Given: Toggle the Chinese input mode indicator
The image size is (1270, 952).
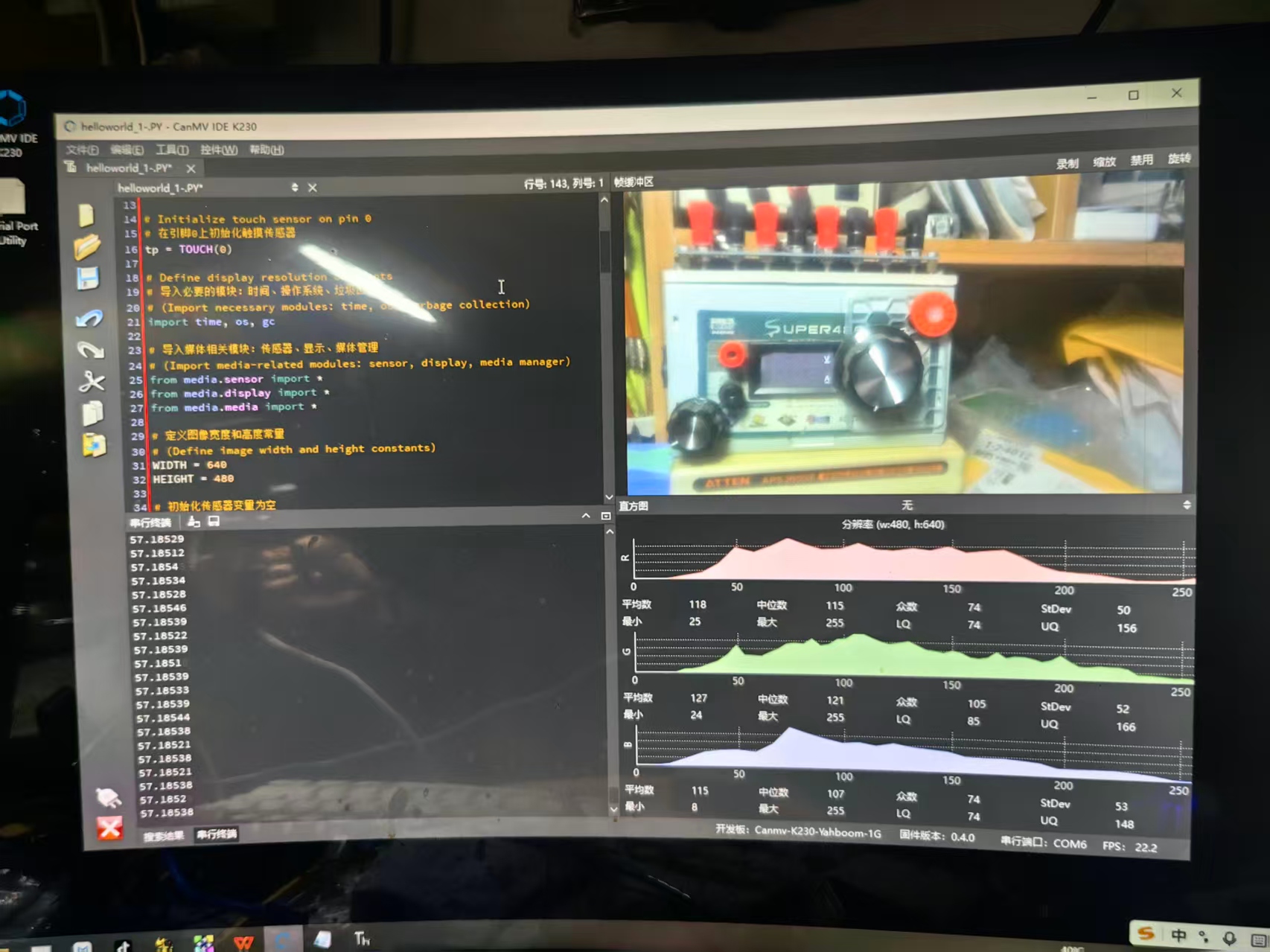Looking at the screenshot, I should 1178,935.
